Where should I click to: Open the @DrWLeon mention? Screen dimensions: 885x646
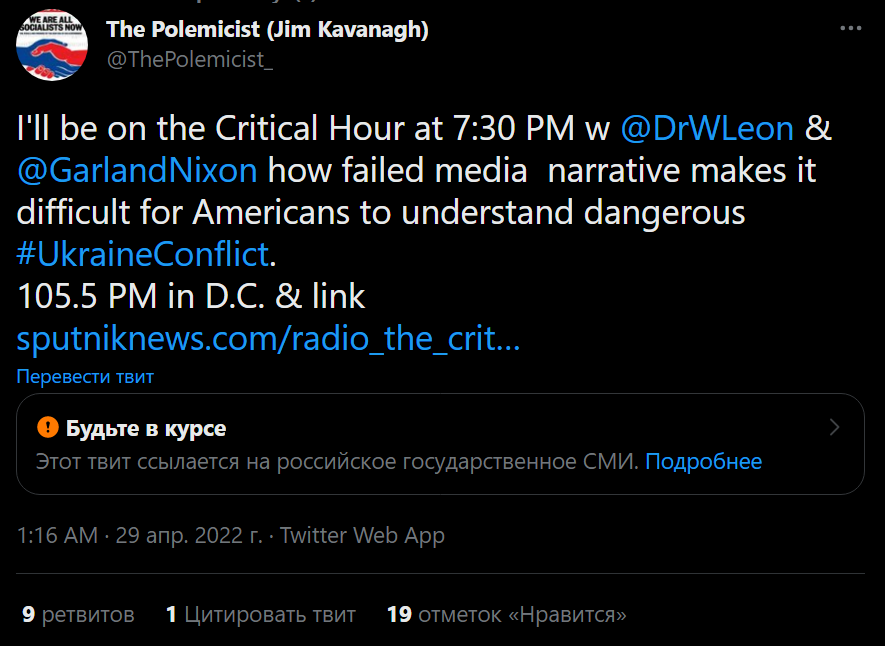click(707, 129)
